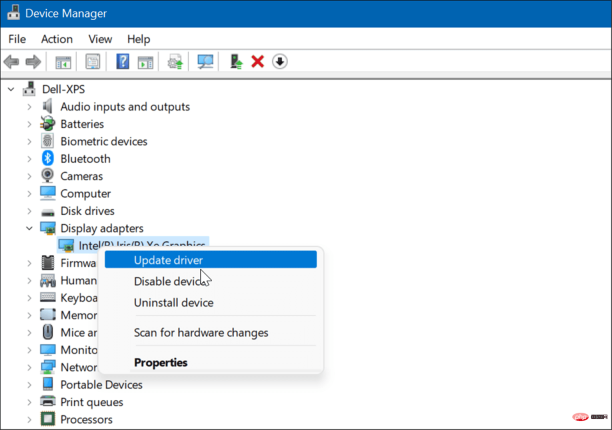This screenshot has width=612, height=430.
Task: Expand the Print queues node
Action: click(29, 402)
